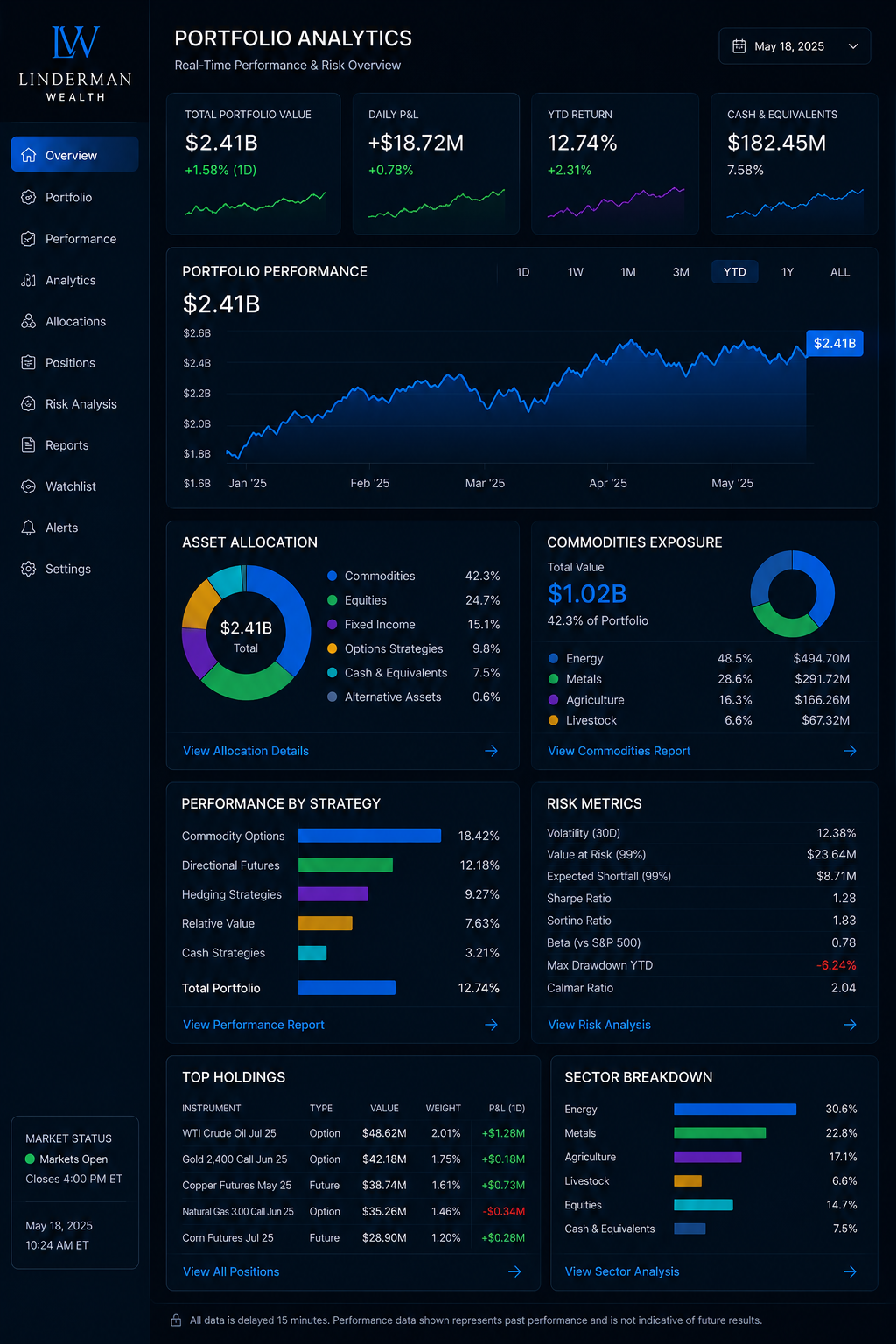Viewport: 896px width, 1344px height.
Task: Click arrow icon beside View Sector Analysis
Action: (x=850, y=1271)
